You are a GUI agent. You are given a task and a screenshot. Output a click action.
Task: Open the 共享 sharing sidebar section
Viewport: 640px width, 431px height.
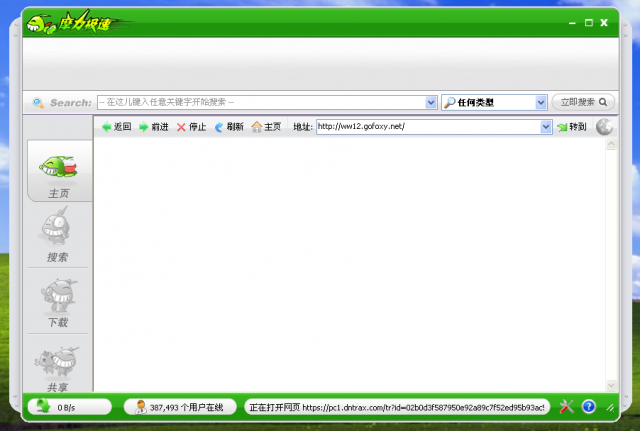(x=58, y=367)
